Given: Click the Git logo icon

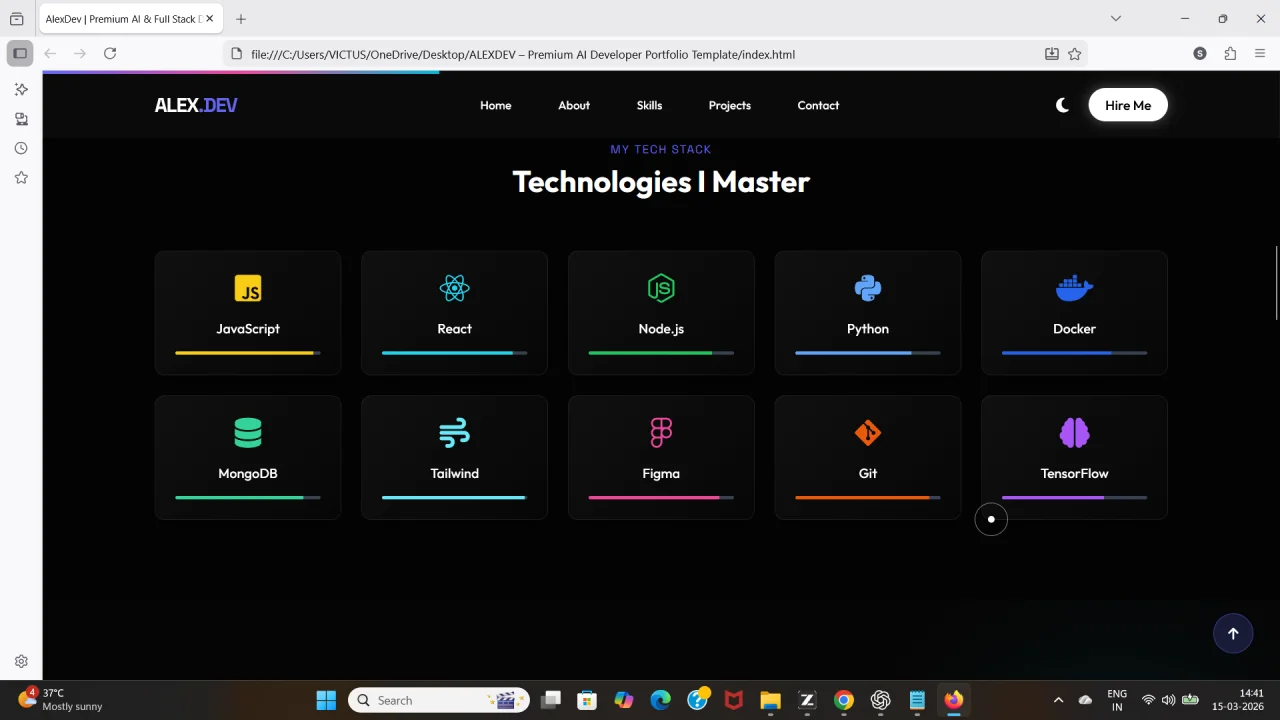Looking at the screenshot, I should 868,433.
